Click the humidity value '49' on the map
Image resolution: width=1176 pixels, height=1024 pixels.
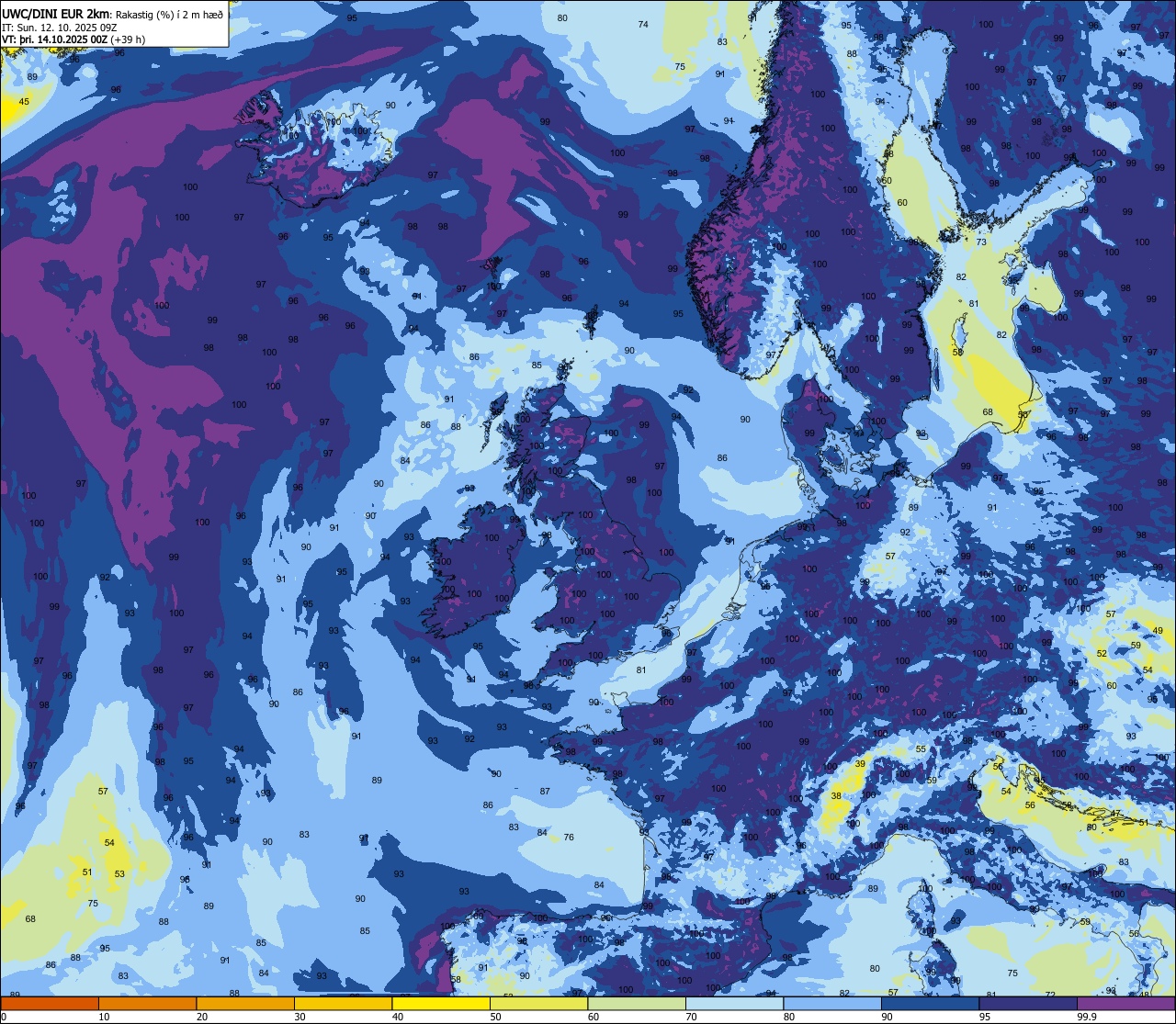tap(1159, 631)
